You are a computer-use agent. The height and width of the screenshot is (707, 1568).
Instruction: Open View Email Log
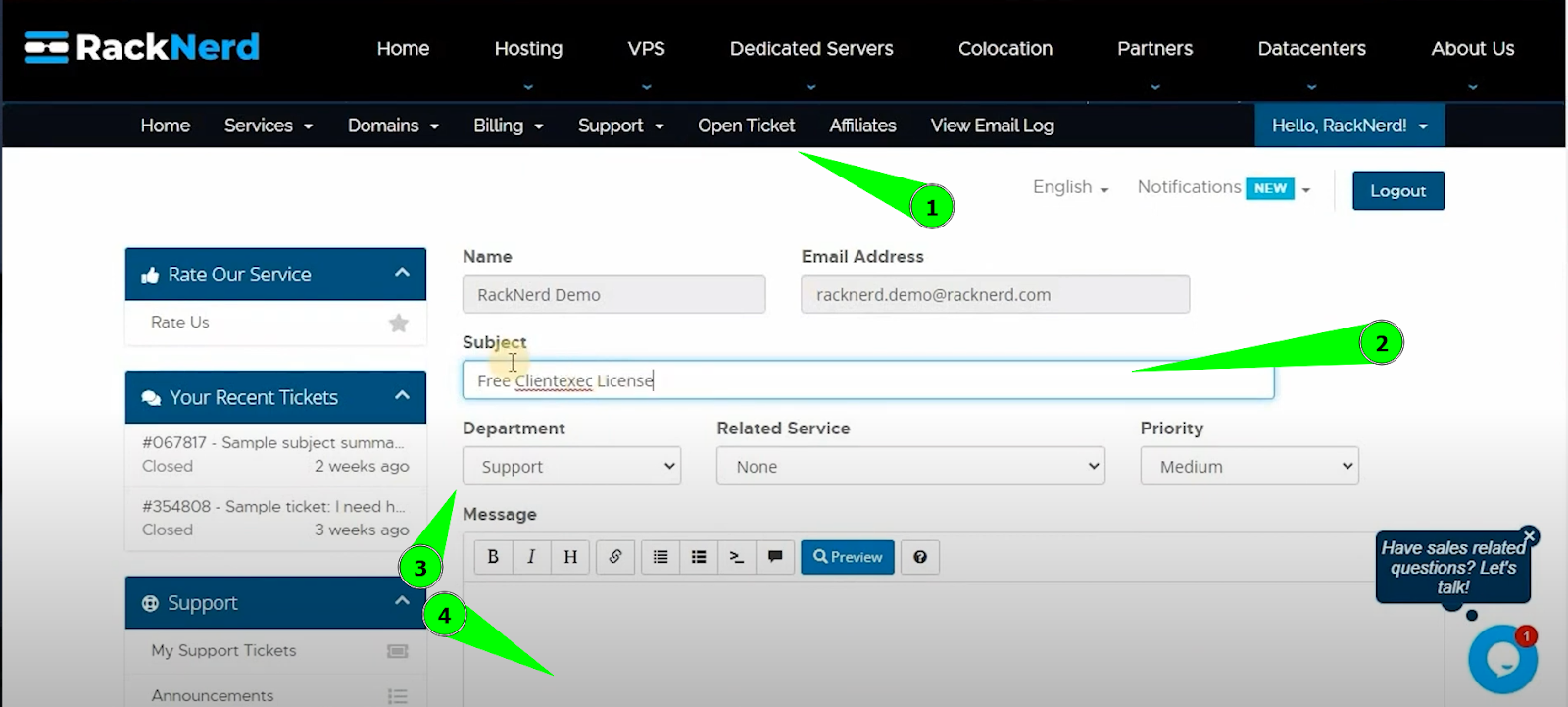[x=992, y=126]
